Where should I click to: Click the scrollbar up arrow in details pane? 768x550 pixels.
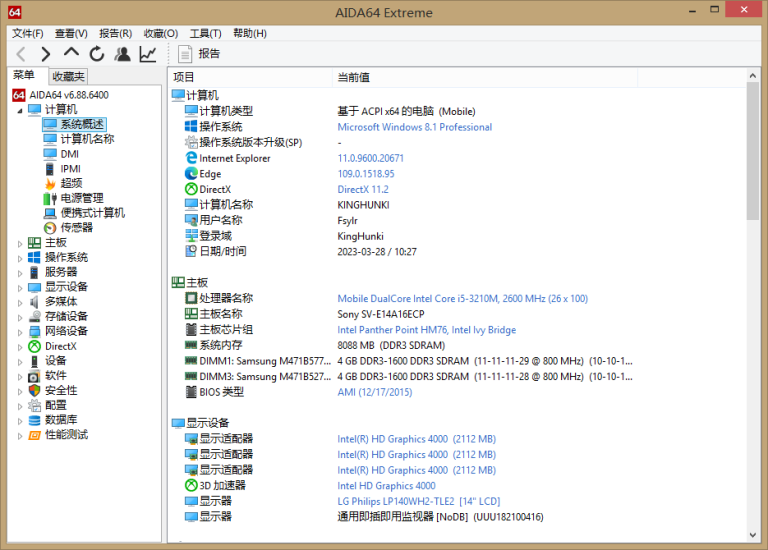[753, 75]
